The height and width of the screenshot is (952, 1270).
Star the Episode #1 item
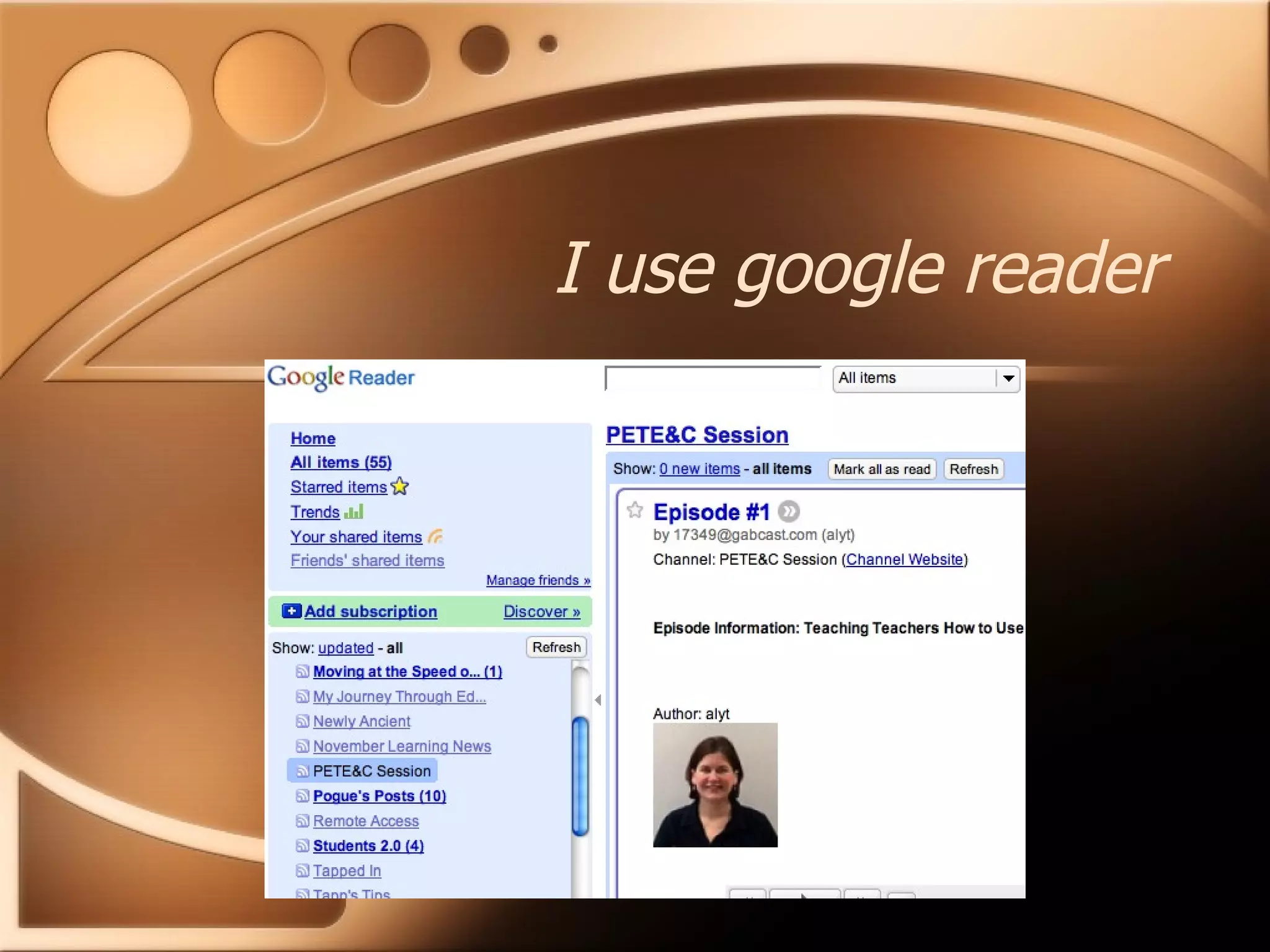click(634, 510)
